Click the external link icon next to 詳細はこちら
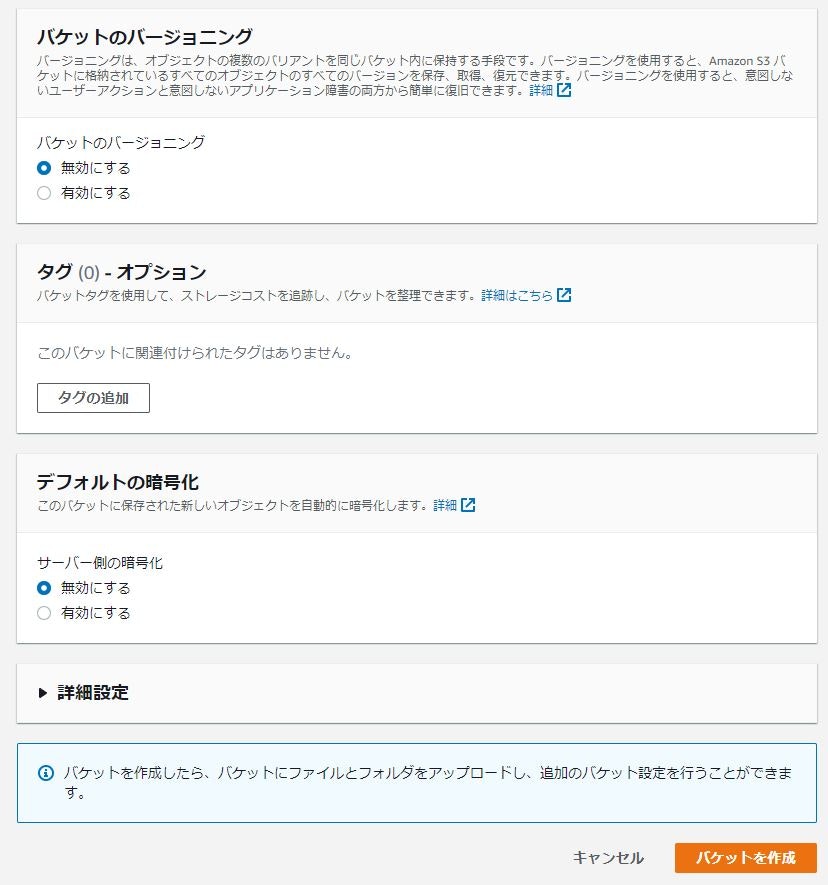 coord(566,295)
